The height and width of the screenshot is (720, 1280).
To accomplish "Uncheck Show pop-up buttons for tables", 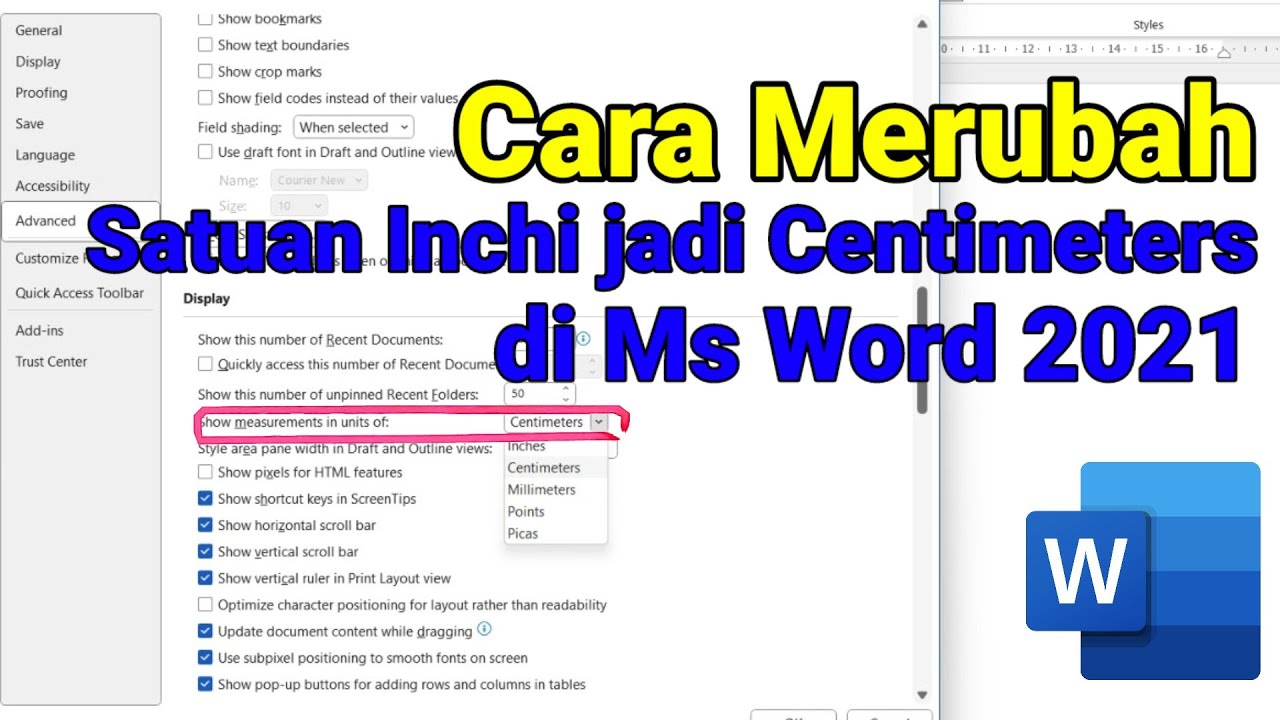I will (205, 684).
